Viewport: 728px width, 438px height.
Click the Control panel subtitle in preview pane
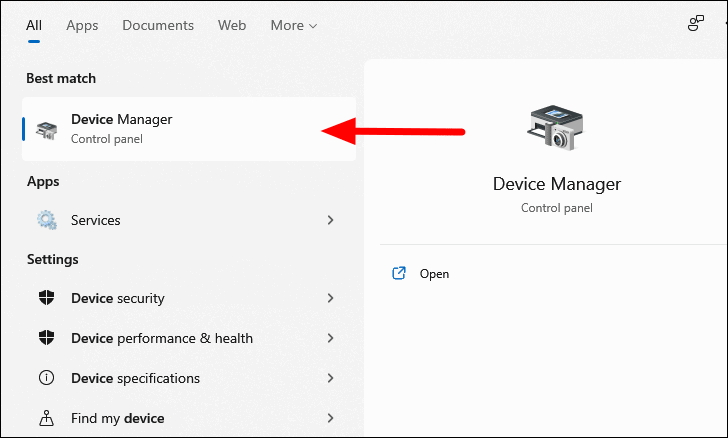[557, 208]
